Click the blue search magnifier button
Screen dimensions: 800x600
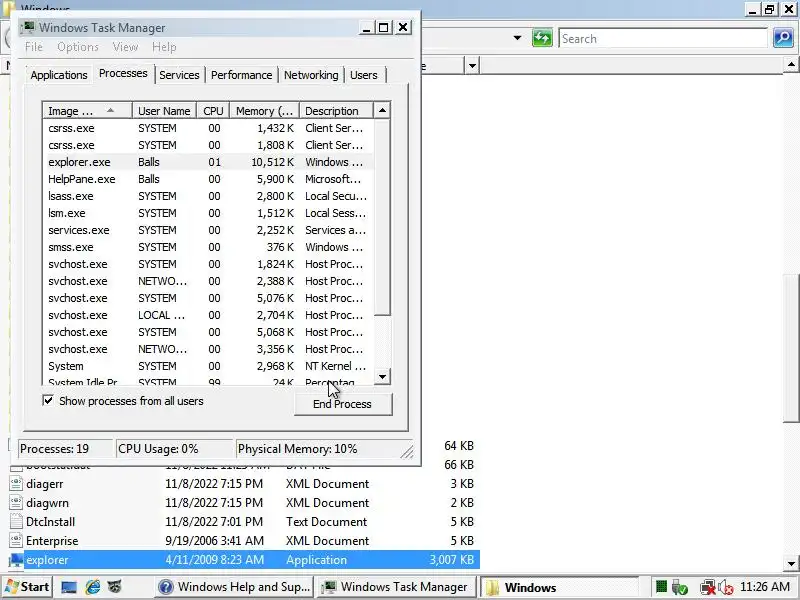point(783,38)
